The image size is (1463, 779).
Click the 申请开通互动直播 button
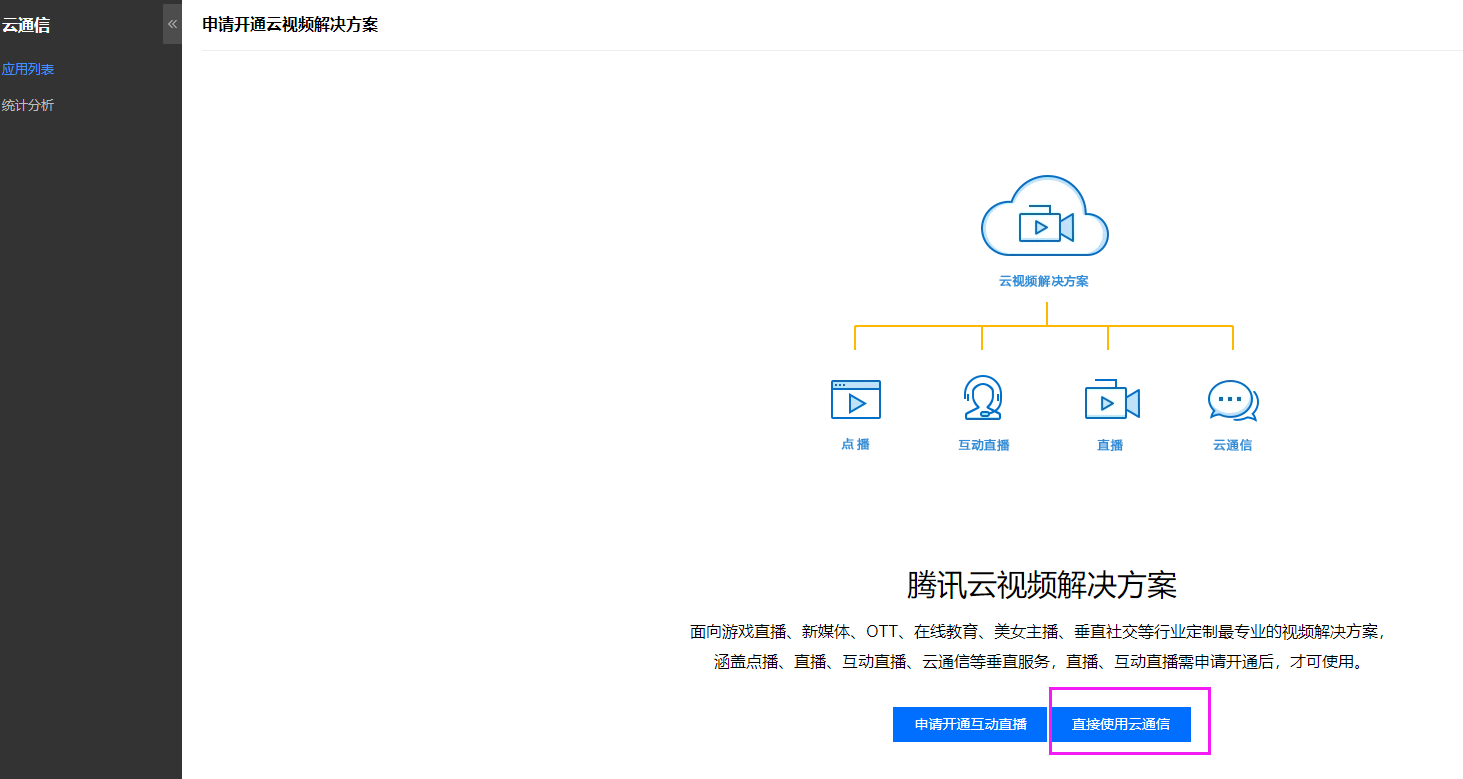point(970,724)
